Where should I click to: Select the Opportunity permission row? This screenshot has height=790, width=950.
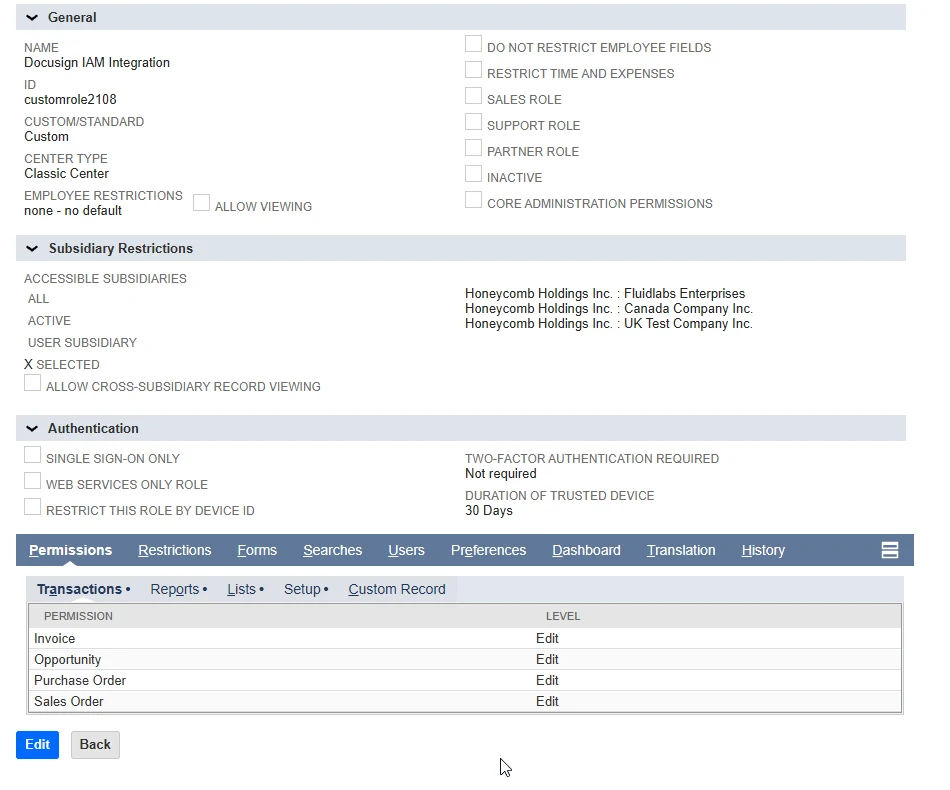(x=465, y=660)
